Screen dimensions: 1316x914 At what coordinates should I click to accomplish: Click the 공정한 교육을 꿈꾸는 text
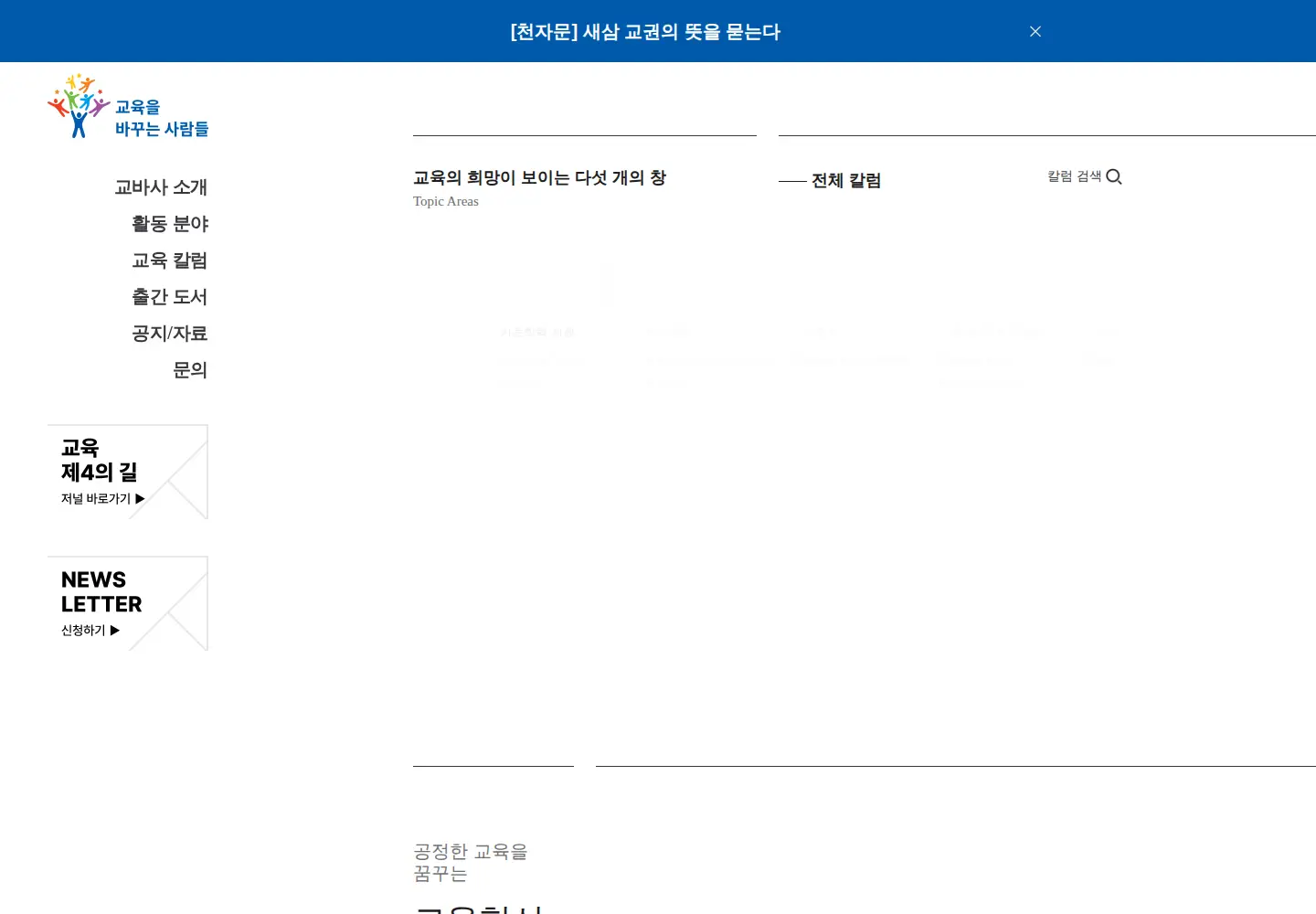point(471,863)
